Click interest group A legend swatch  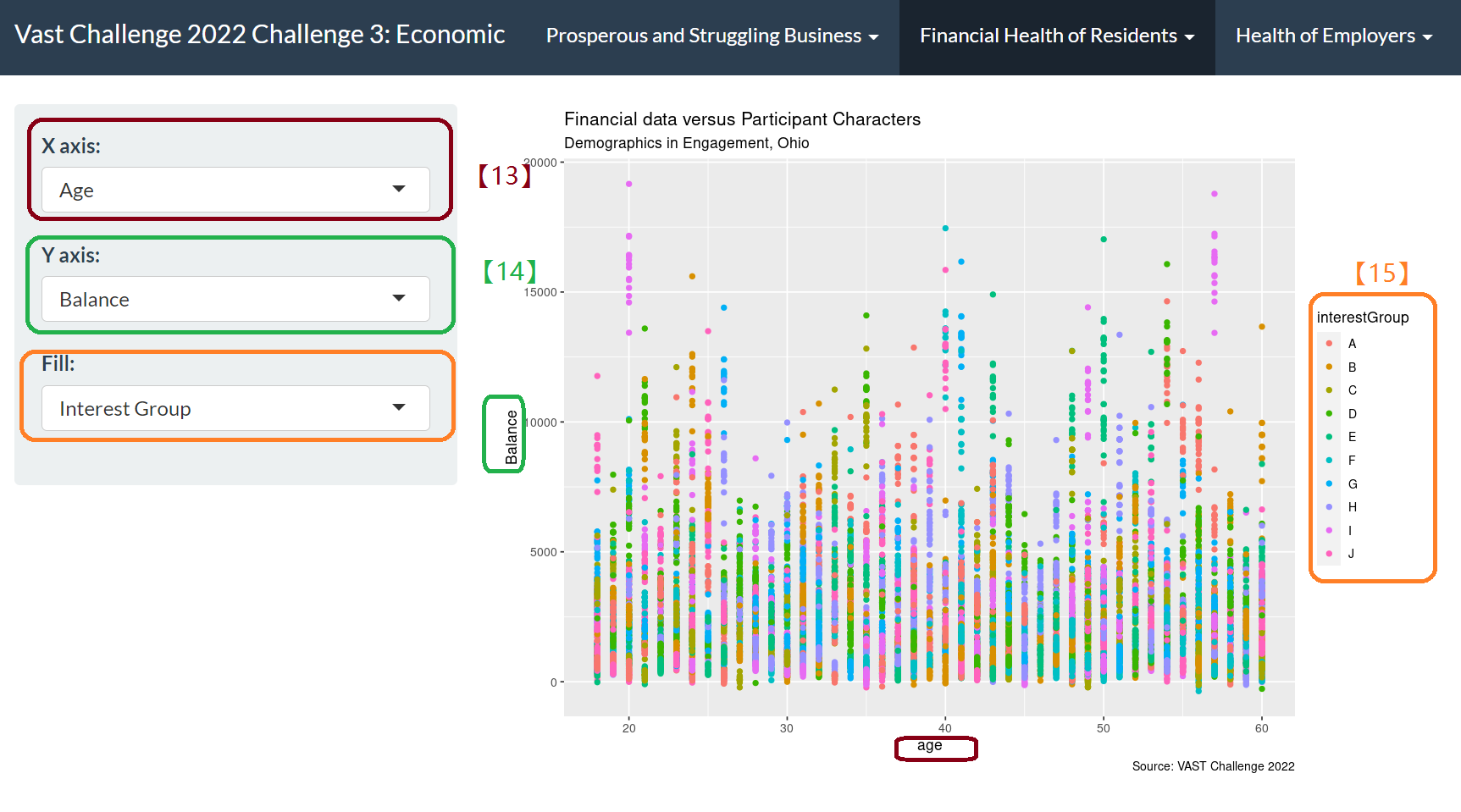point(1329,344)
